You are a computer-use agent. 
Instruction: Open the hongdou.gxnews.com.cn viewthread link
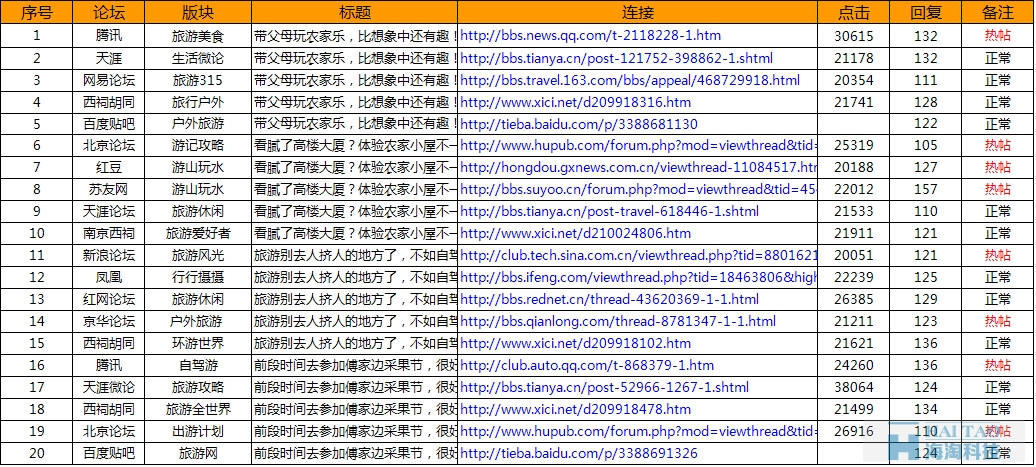tap(638, 168)
